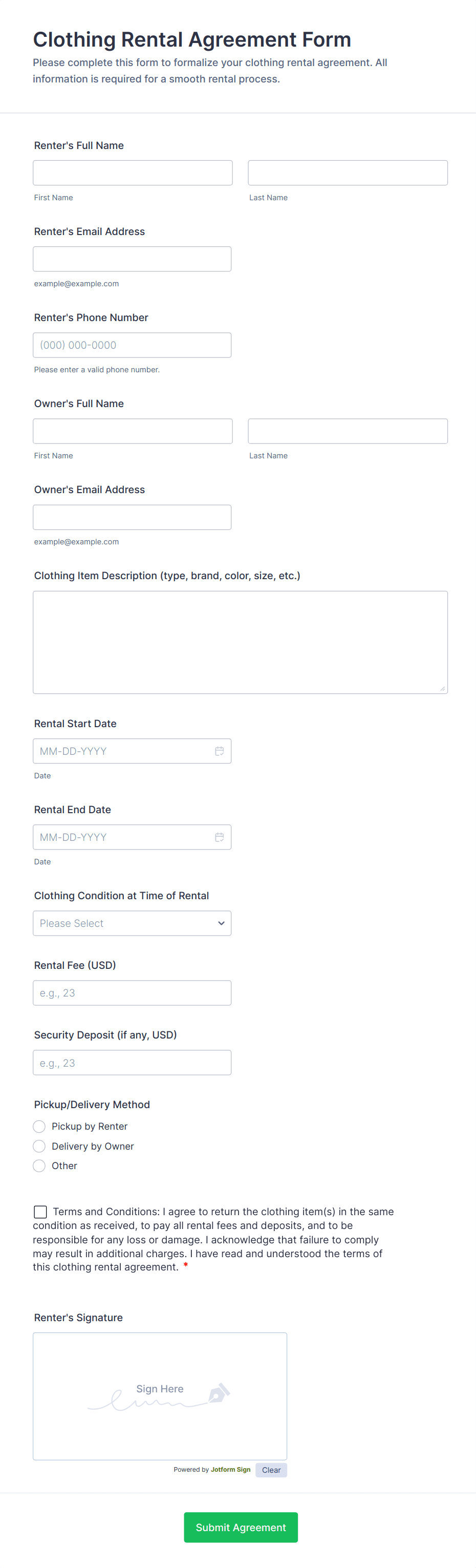
Task: Click the chevron on the condition dropdown
Action: (x=221, y=923)
